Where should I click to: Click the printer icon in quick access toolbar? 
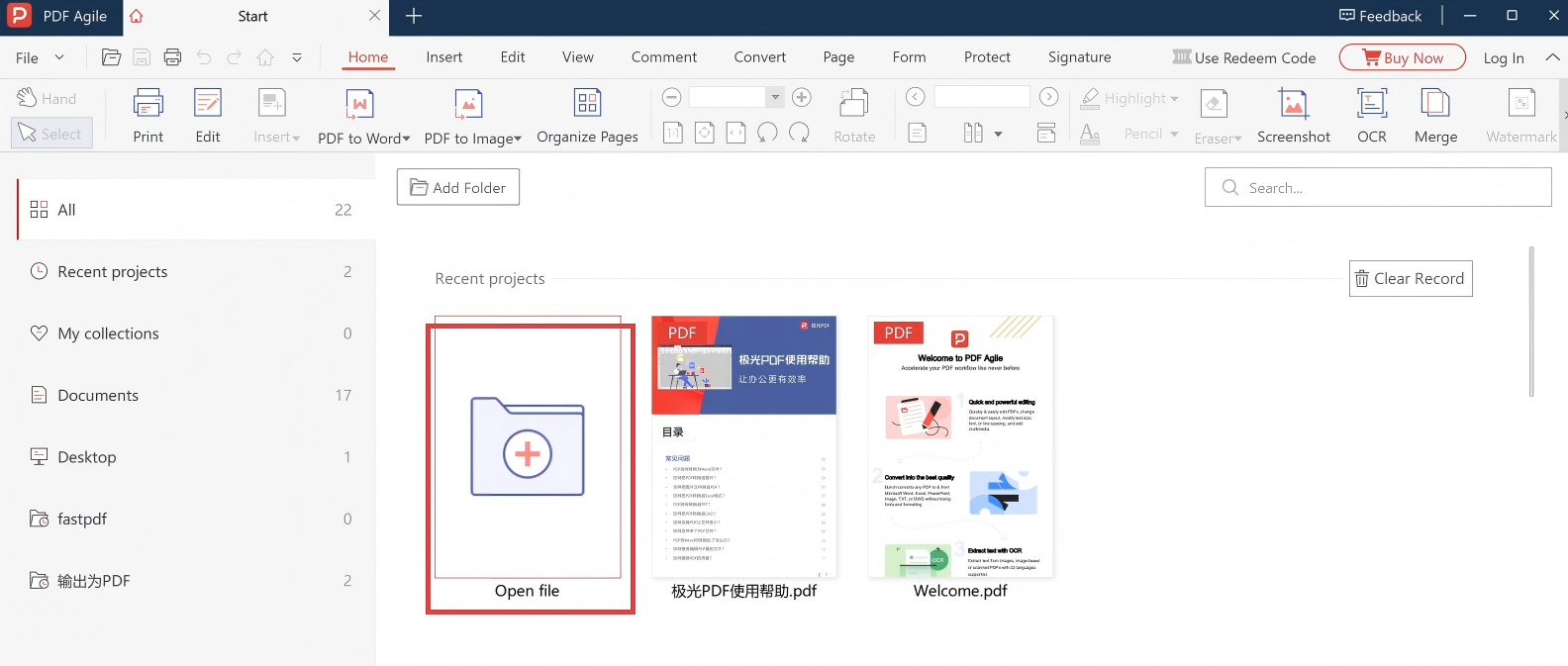coord(172,57)
